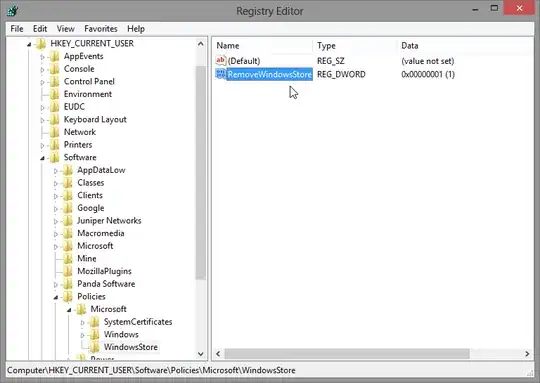The height and width of the screenshot is (383, 540).
Task: Click the values pane scroll left arrow
Action: 218,354
